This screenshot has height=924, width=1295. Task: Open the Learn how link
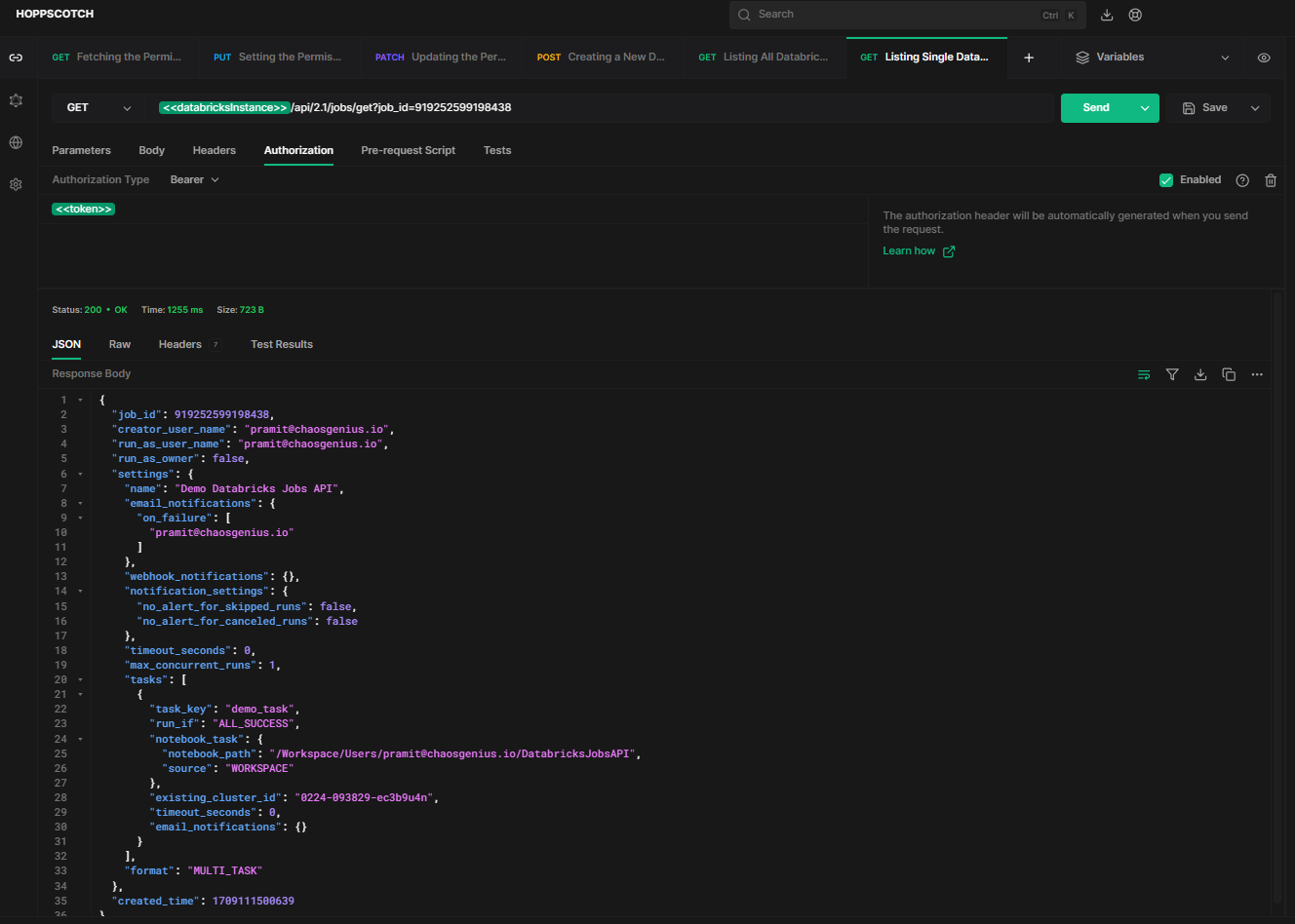pyautogui.click(x=911, y=250)
